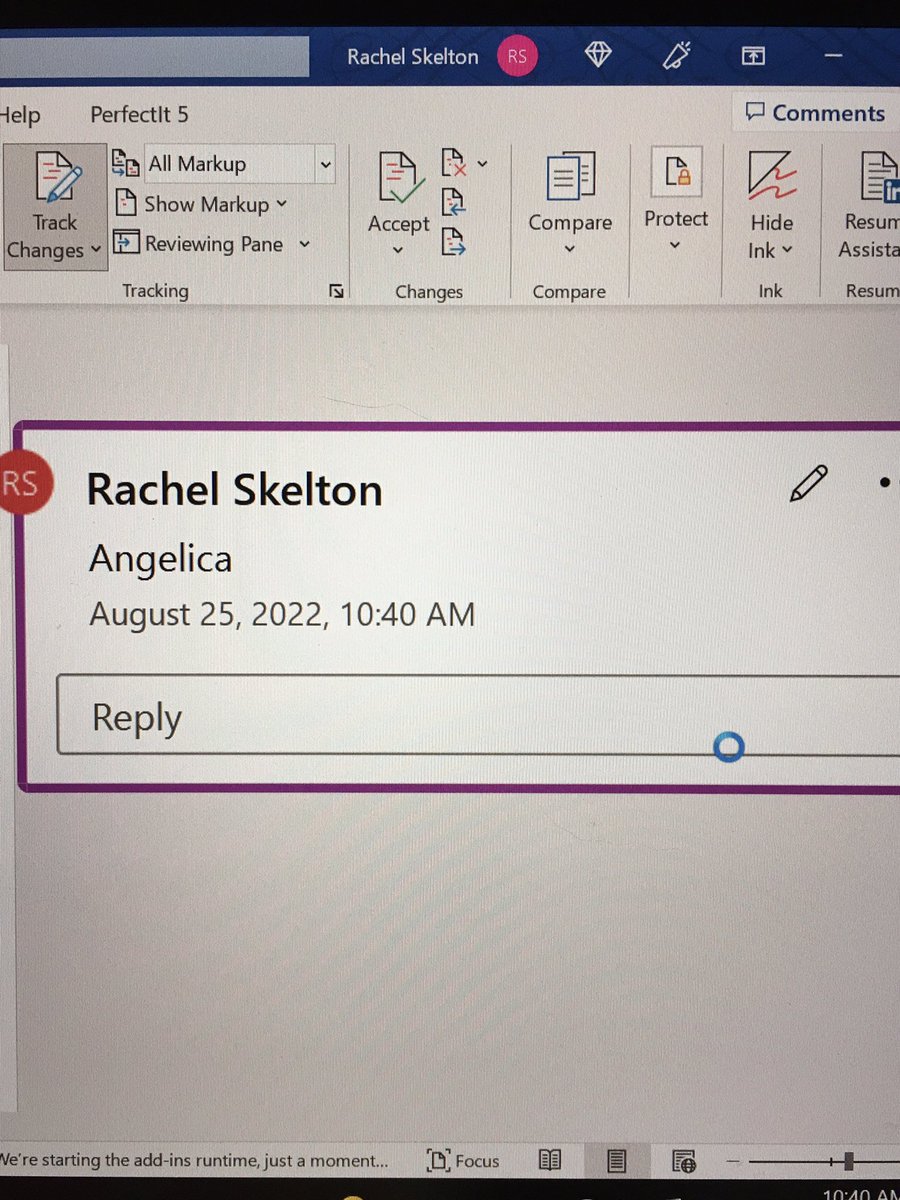Viewport: 900px width, 1200px height.
Task: Select the comment text Angelica
Action: [160, 558]
